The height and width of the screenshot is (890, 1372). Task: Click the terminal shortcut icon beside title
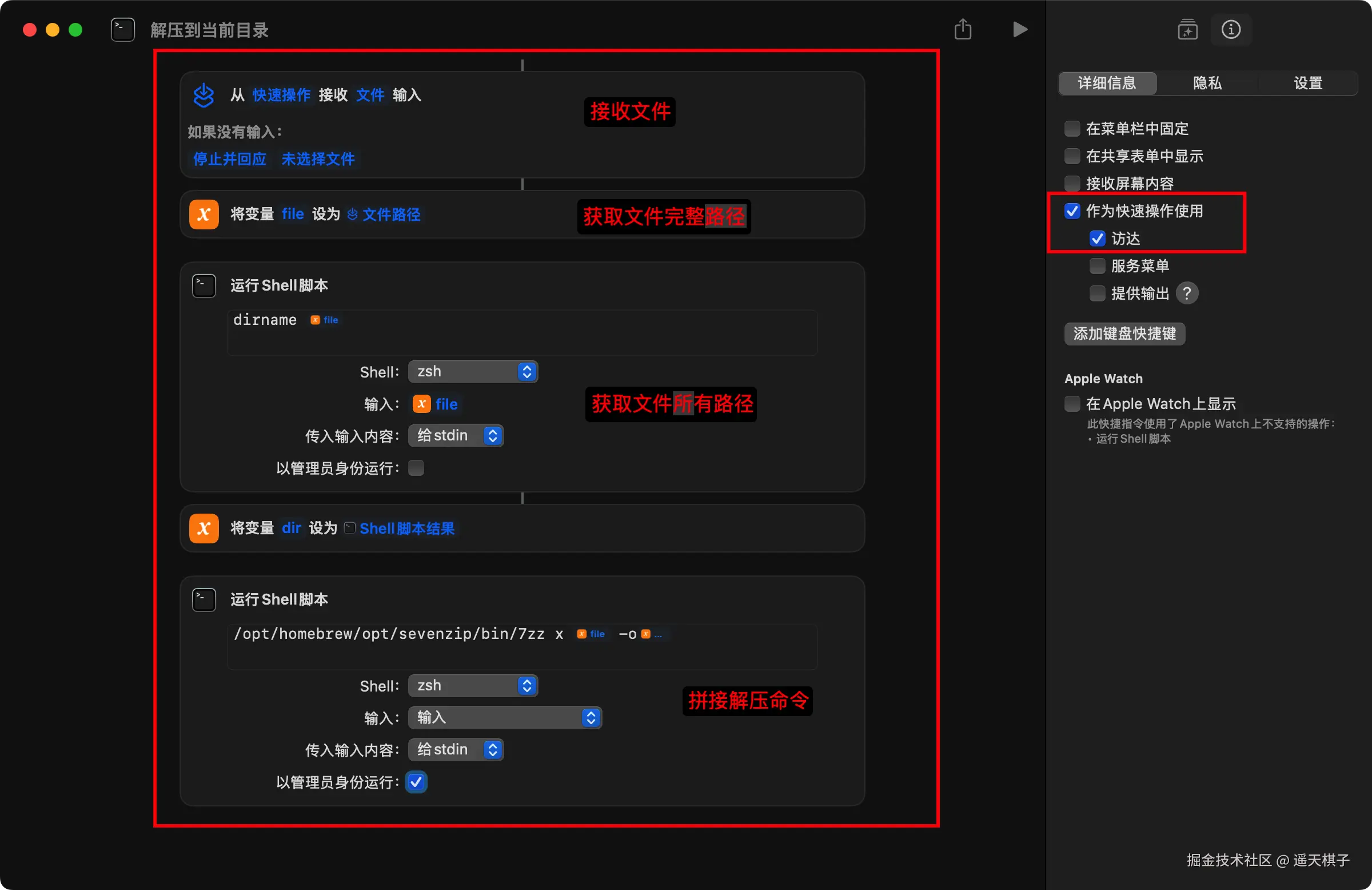[x=123, y=29]
